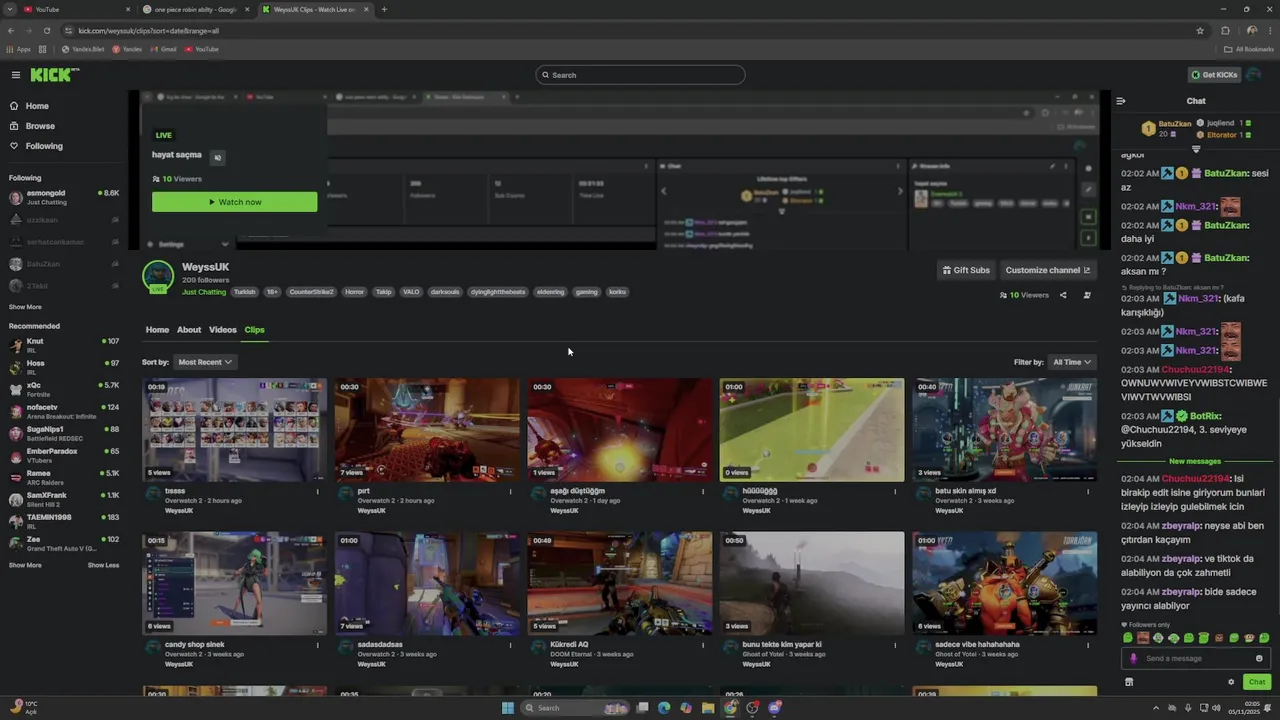Reload the page in Chrome

coord(46,31)
